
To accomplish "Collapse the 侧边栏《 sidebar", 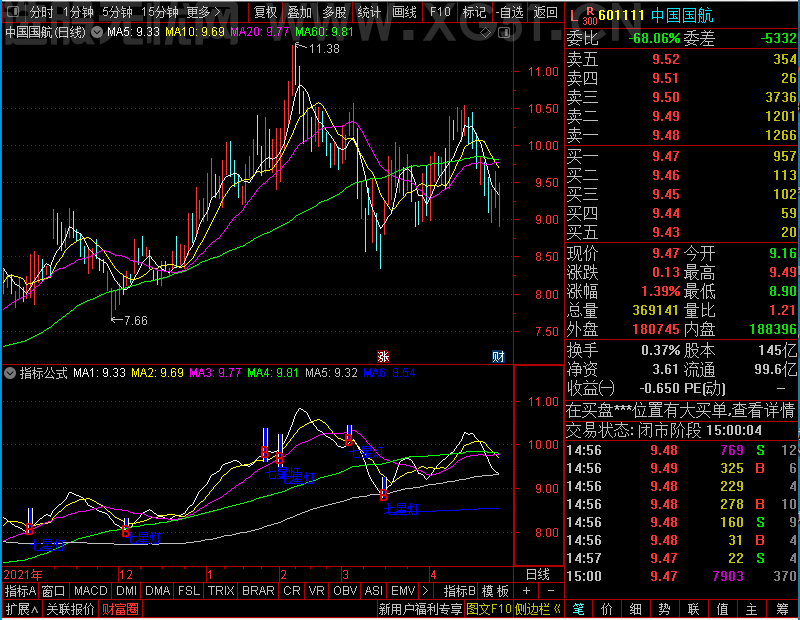I will tap(538, 609).
